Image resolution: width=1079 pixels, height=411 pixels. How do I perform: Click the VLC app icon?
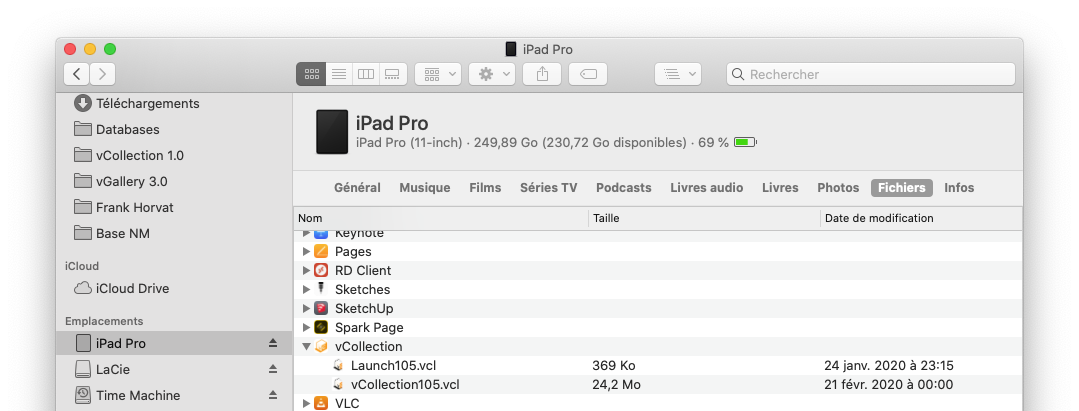click(x=321, y=403)
